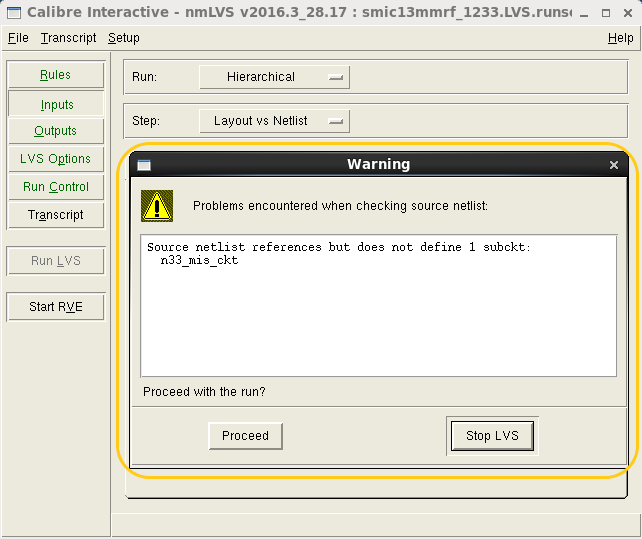642x539 pixels.
Task: Close the Warning dialog
Action: click(x=614, y=165)
